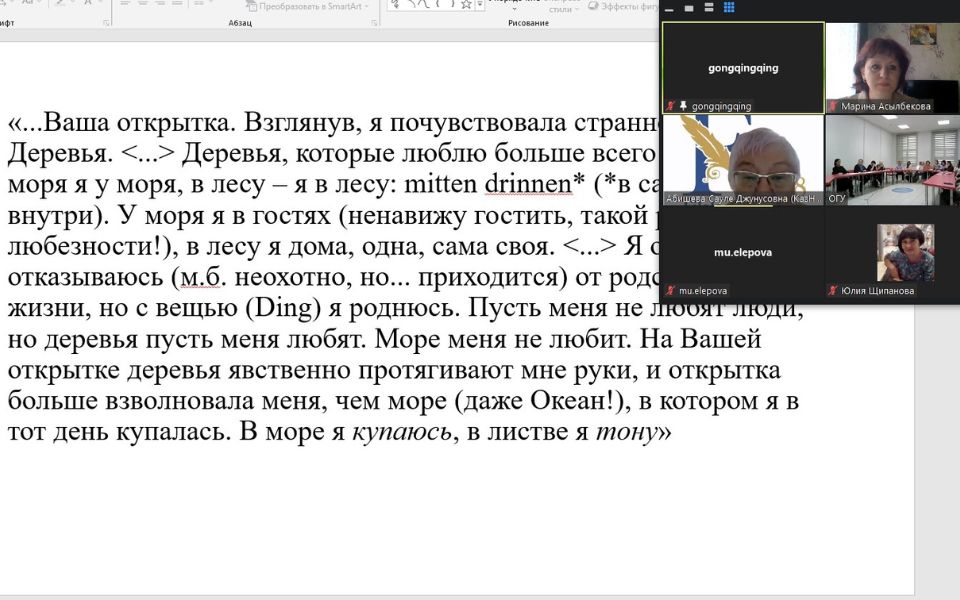Image resolution: width=960 pixels, height=600 pixels.
Task: Click muted microphone icon next to gongqingqing
Action: pyautogui.click(x=670, y=105)
